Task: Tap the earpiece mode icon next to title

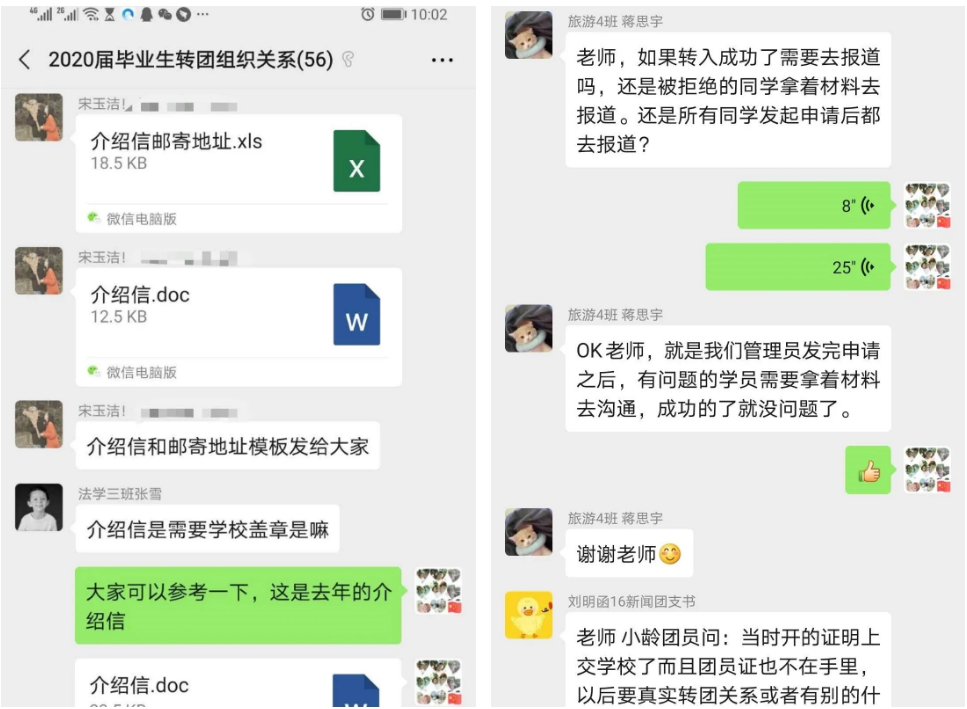Action: pos(348,60)
